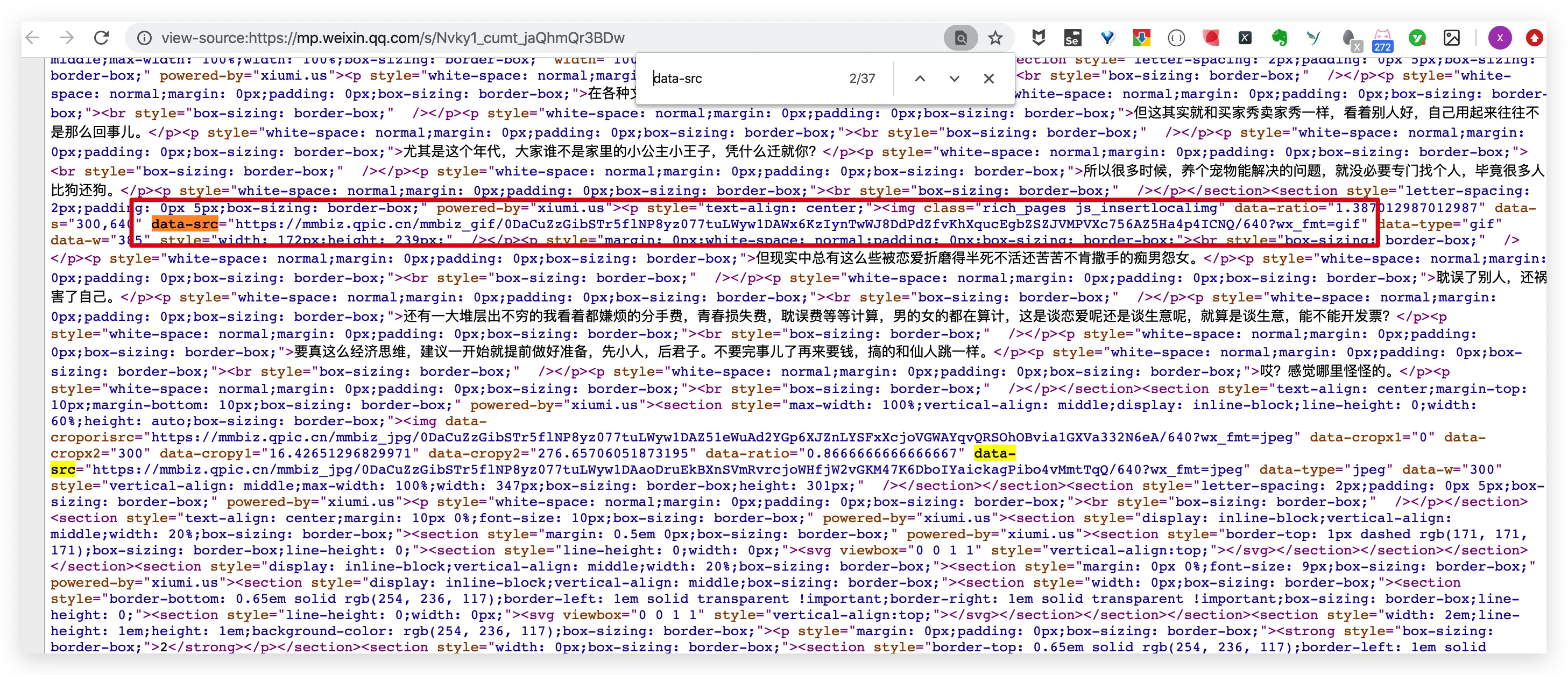Click the find-in-page icon in the address bar
The image size is (1568, 675).
960,38
